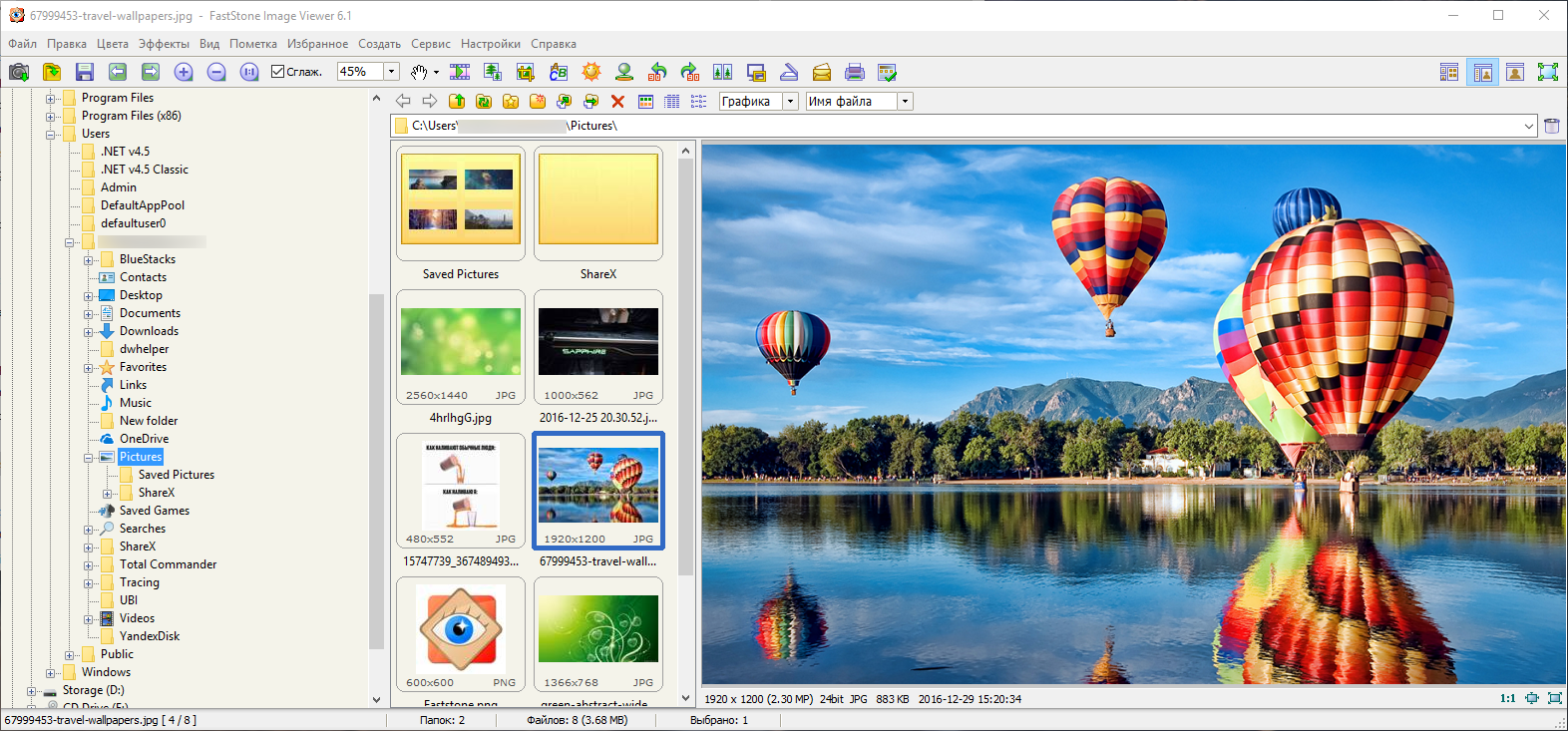Open the Избранное menu
Image resolution: width=1568 pixels, height=731 pixels.
(317, 44)
